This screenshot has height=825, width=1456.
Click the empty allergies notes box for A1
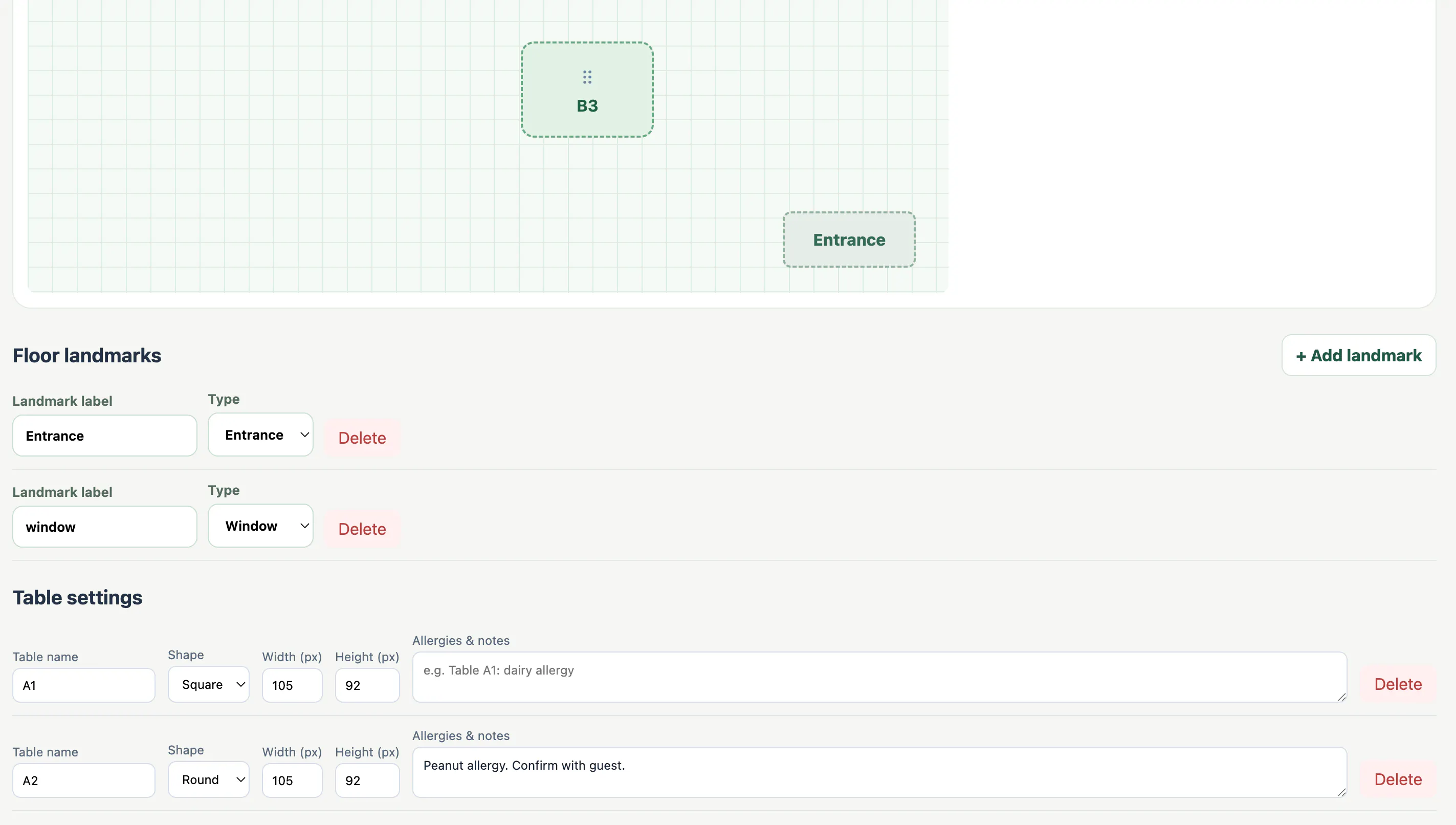tap(879, 677)
